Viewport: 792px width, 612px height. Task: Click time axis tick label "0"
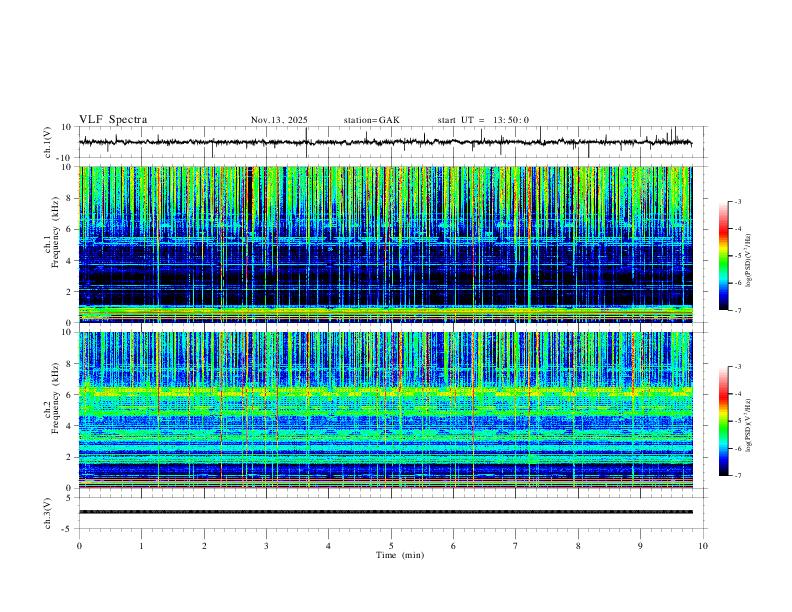(x=79, y=546)
